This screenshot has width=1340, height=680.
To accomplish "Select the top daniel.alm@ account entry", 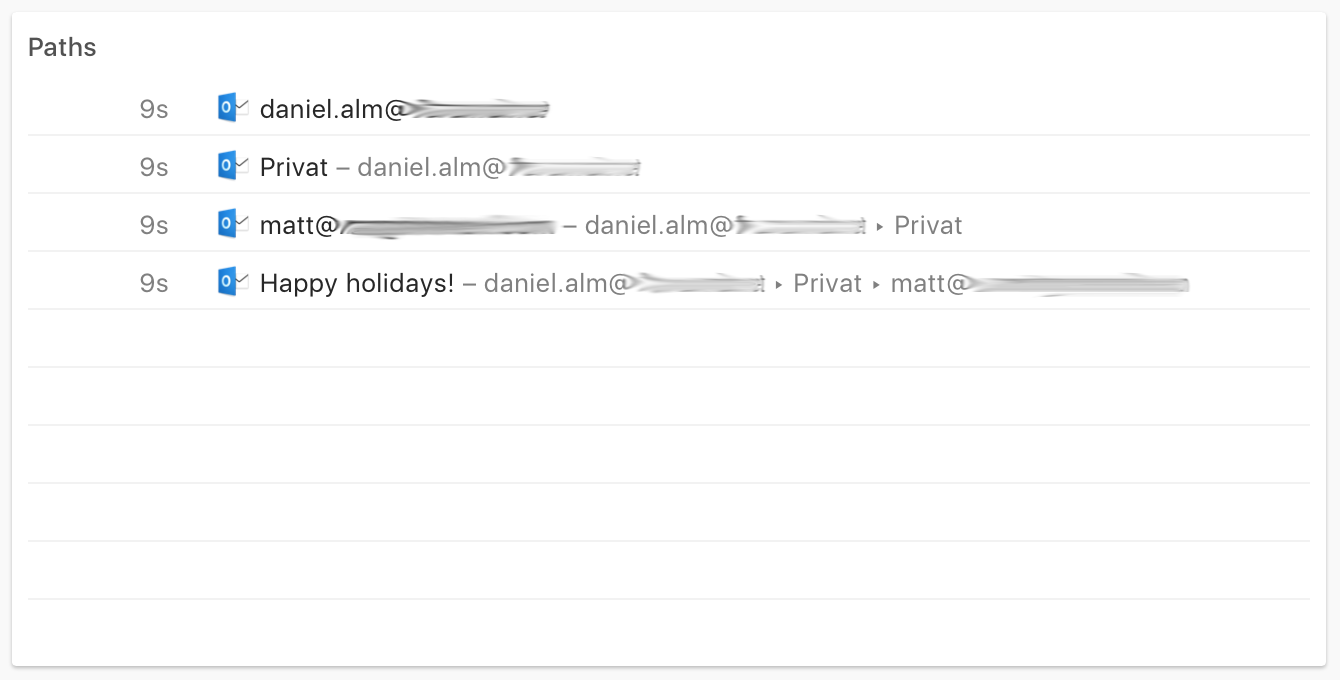I will pos(404,109).
